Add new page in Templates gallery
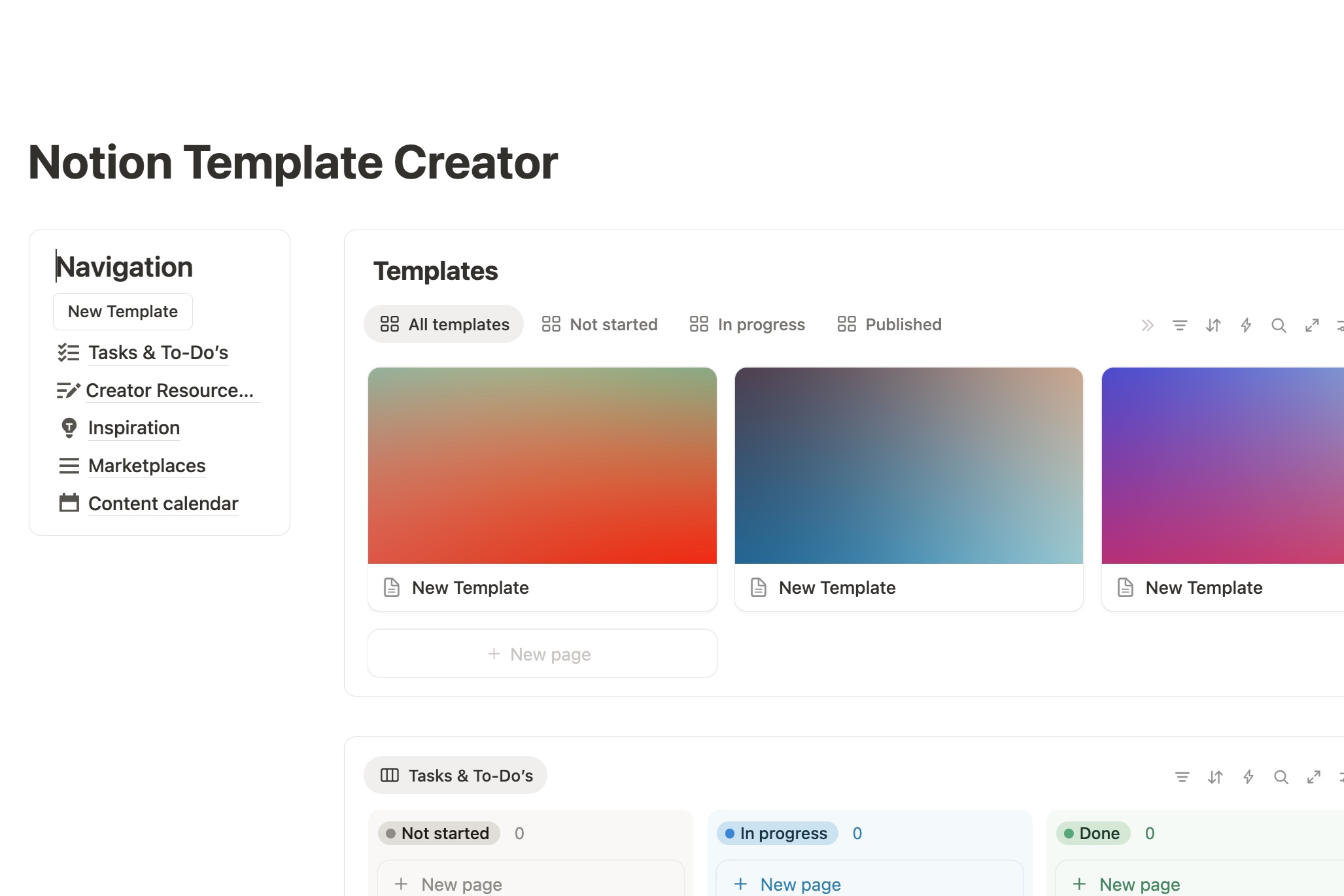The image size is (1344, 896). pos(542,654)
